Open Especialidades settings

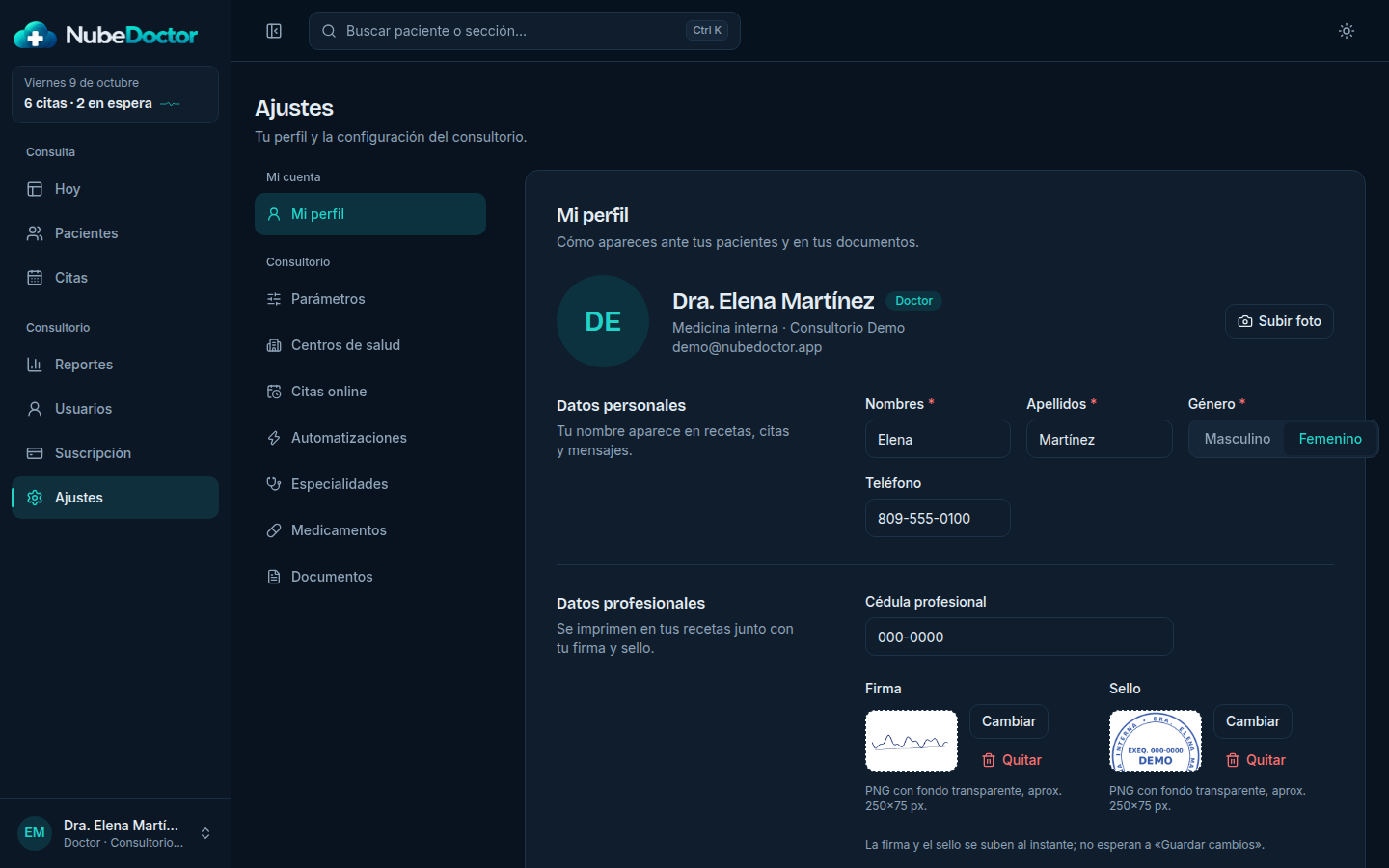[x=370, y=484]
